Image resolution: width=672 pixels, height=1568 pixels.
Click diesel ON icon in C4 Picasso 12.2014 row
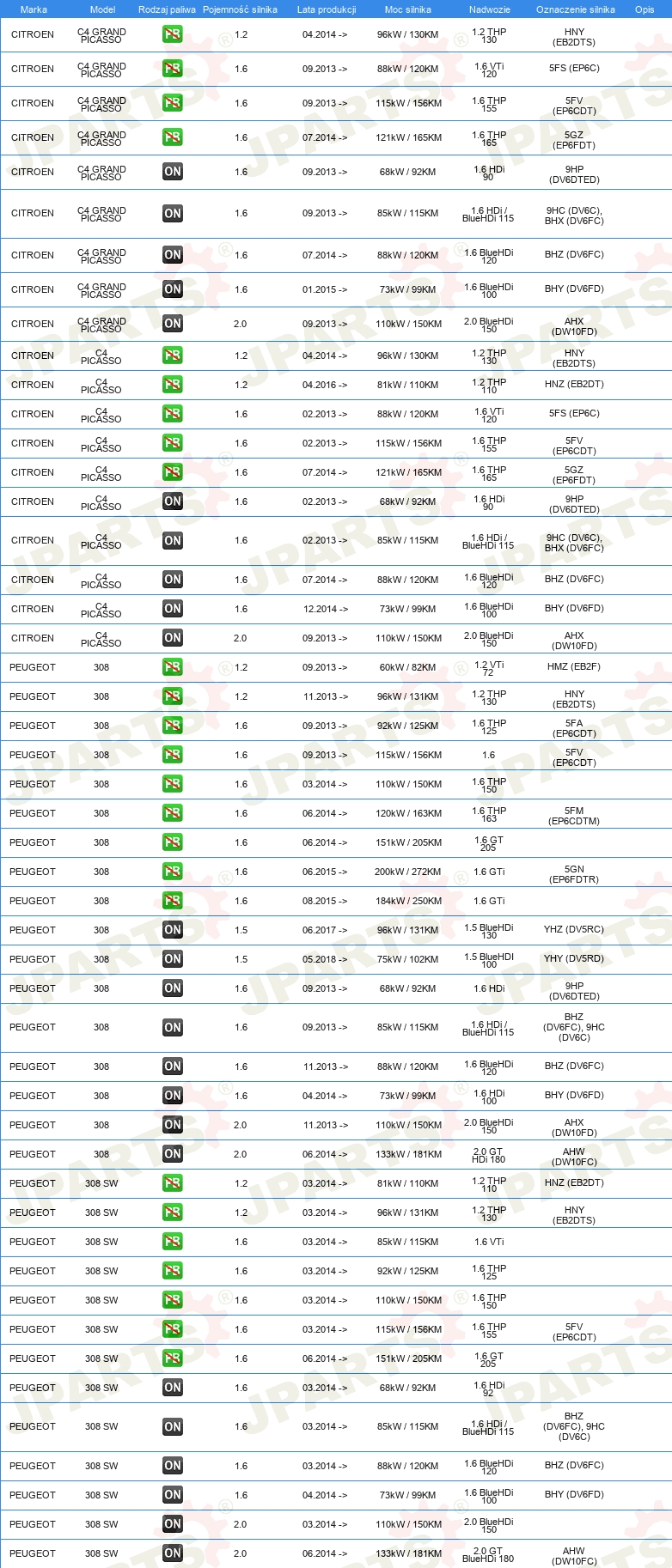tap(173, 609)
